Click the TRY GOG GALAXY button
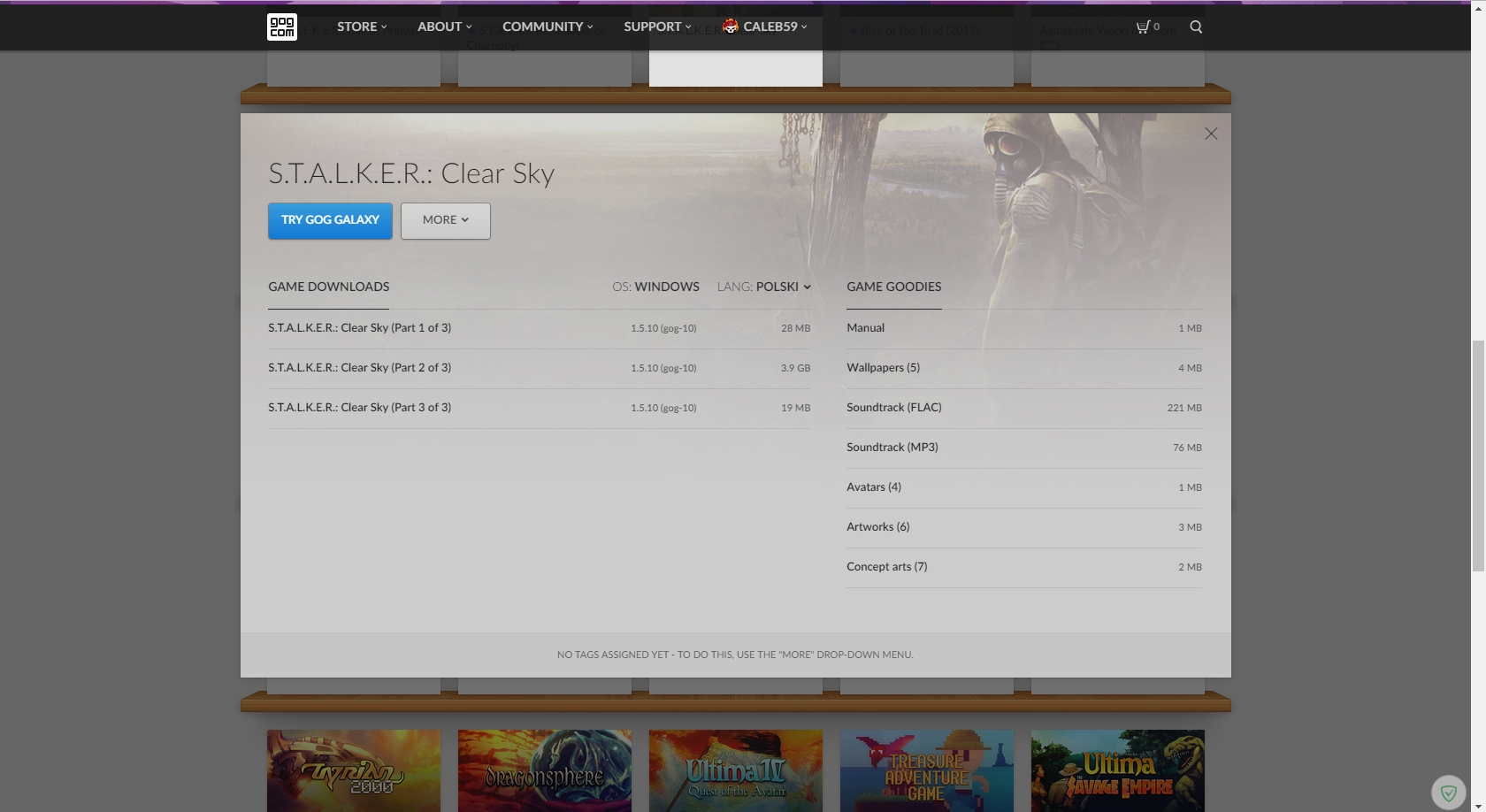This screenshot has width=1486, height=812. tap(330, 220)
